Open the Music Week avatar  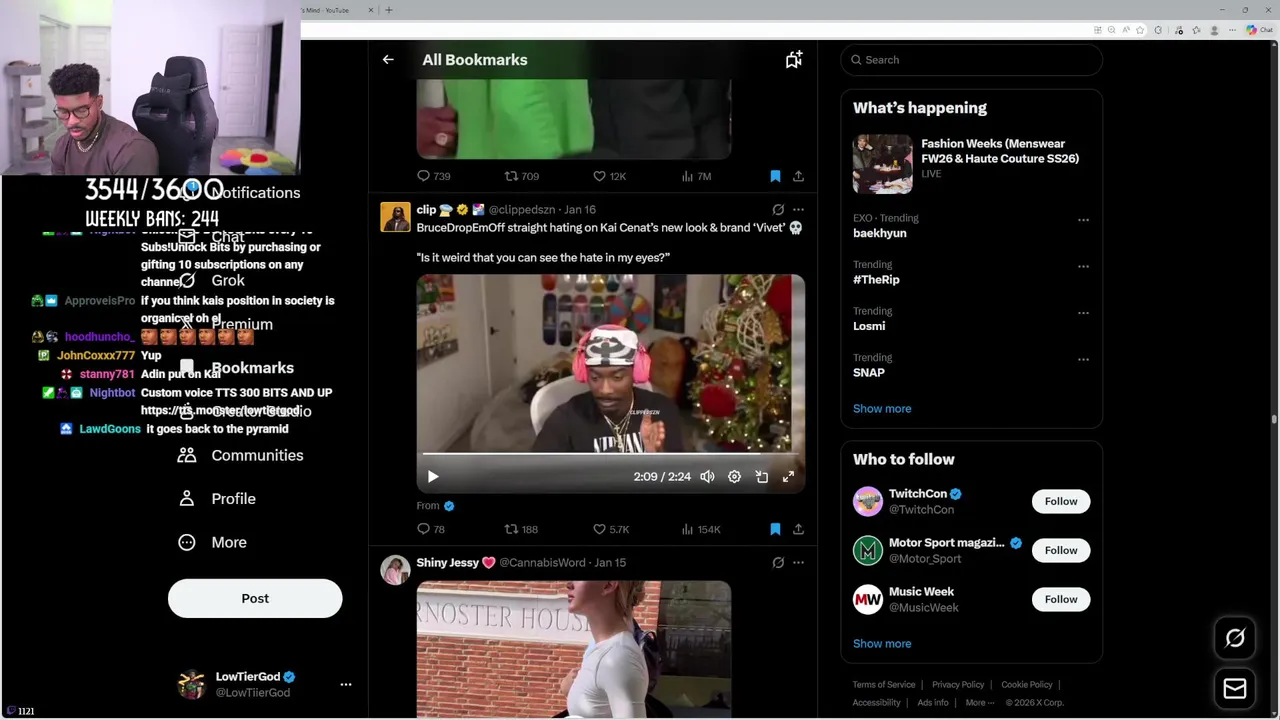coord(868,599)
